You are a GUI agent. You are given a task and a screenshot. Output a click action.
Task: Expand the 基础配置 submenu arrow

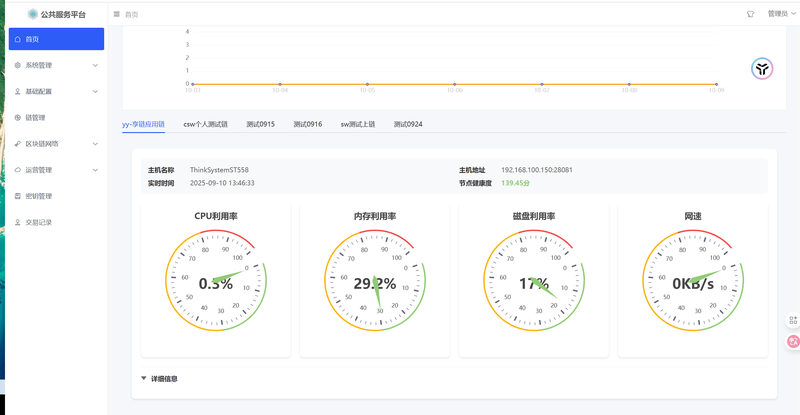pos(95,92)
